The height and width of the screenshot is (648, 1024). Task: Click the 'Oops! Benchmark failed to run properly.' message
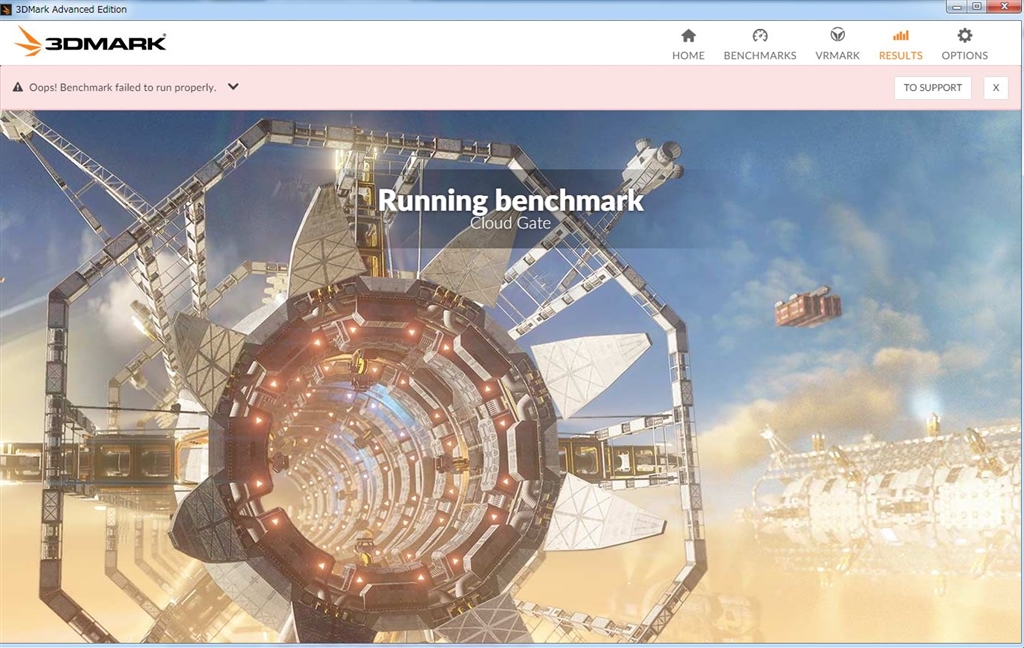click(122, 88)
